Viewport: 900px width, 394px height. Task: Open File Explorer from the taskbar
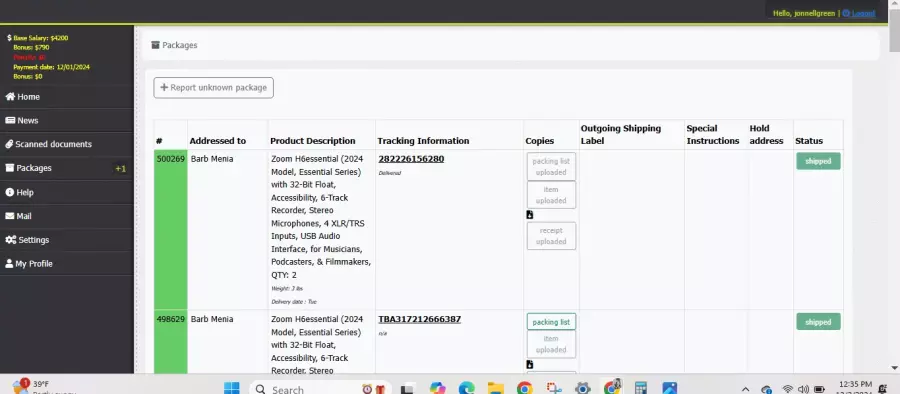tap(495, 389)
